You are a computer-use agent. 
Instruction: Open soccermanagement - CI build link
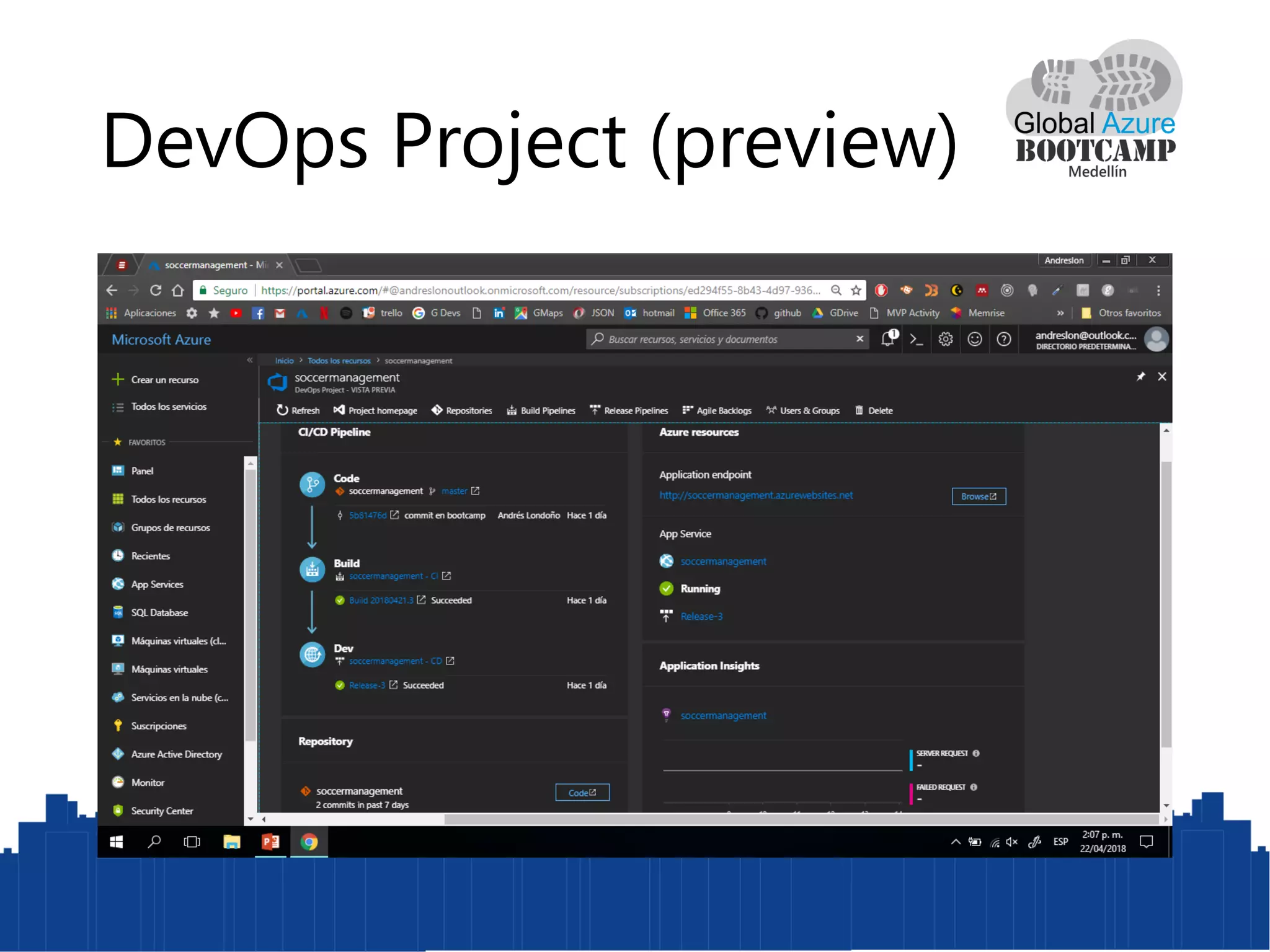click(x=394, y=576)
